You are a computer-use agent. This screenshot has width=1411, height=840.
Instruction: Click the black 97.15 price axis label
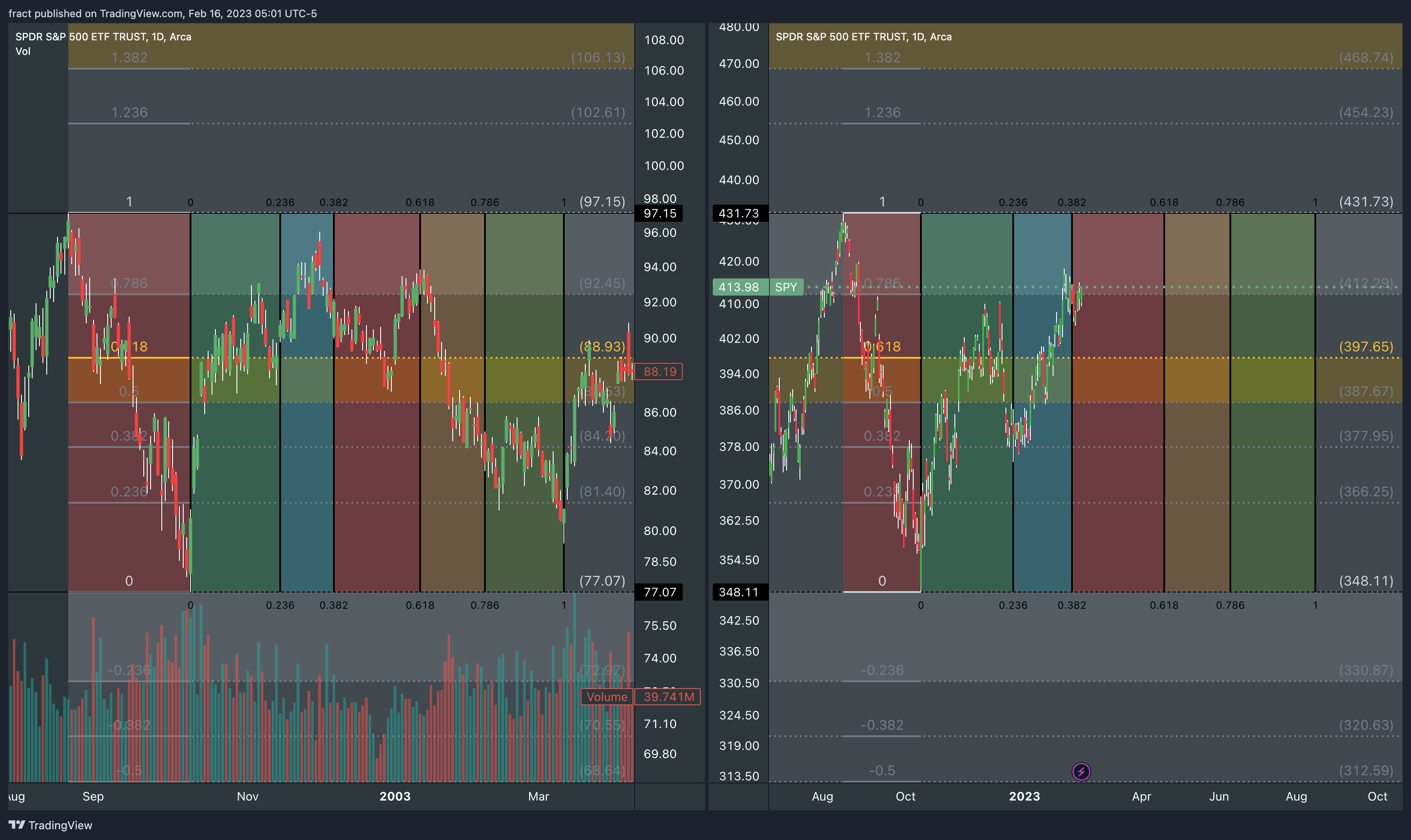(x=659, y=213)
